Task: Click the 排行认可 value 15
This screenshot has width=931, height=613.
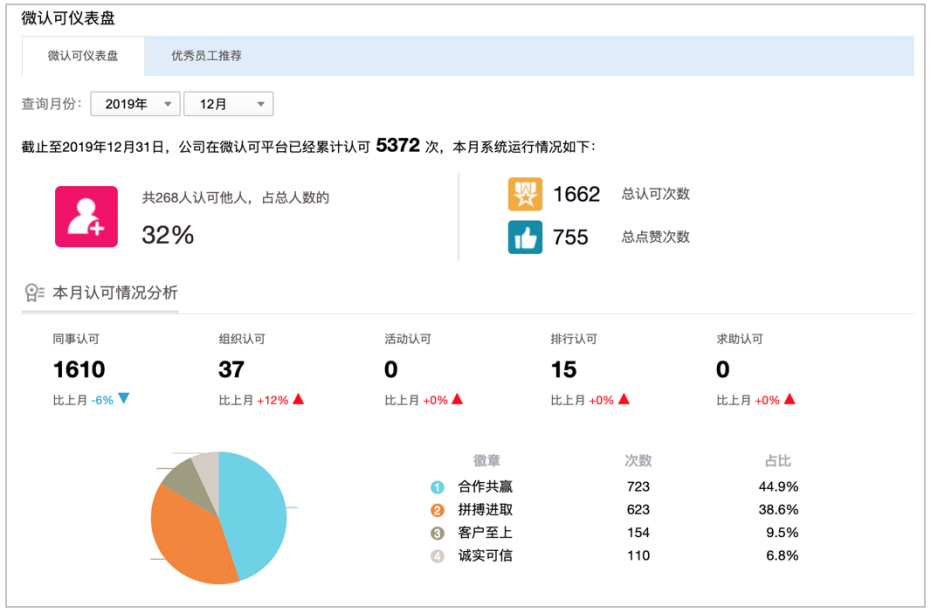Action: coord(563,369)
